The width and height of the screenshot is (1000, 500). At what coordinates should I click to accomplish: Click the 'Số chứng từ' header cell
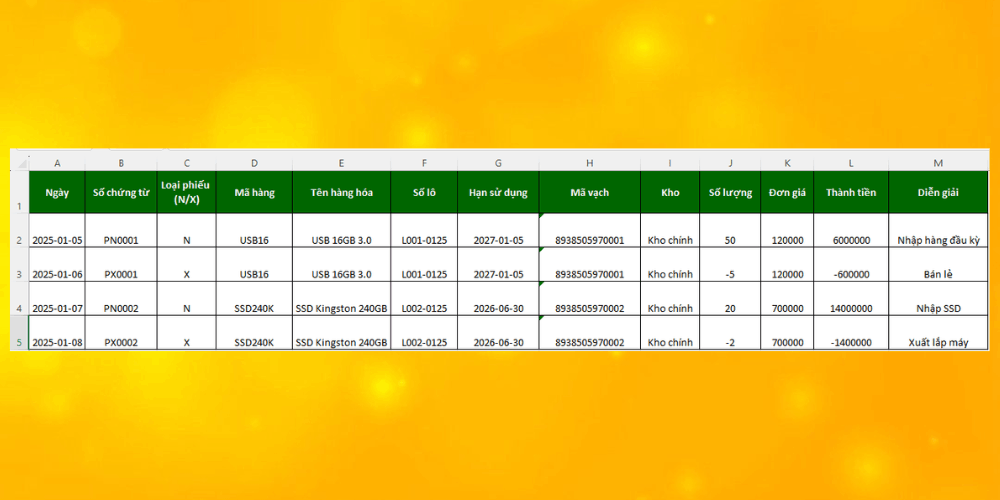(121, 192)
